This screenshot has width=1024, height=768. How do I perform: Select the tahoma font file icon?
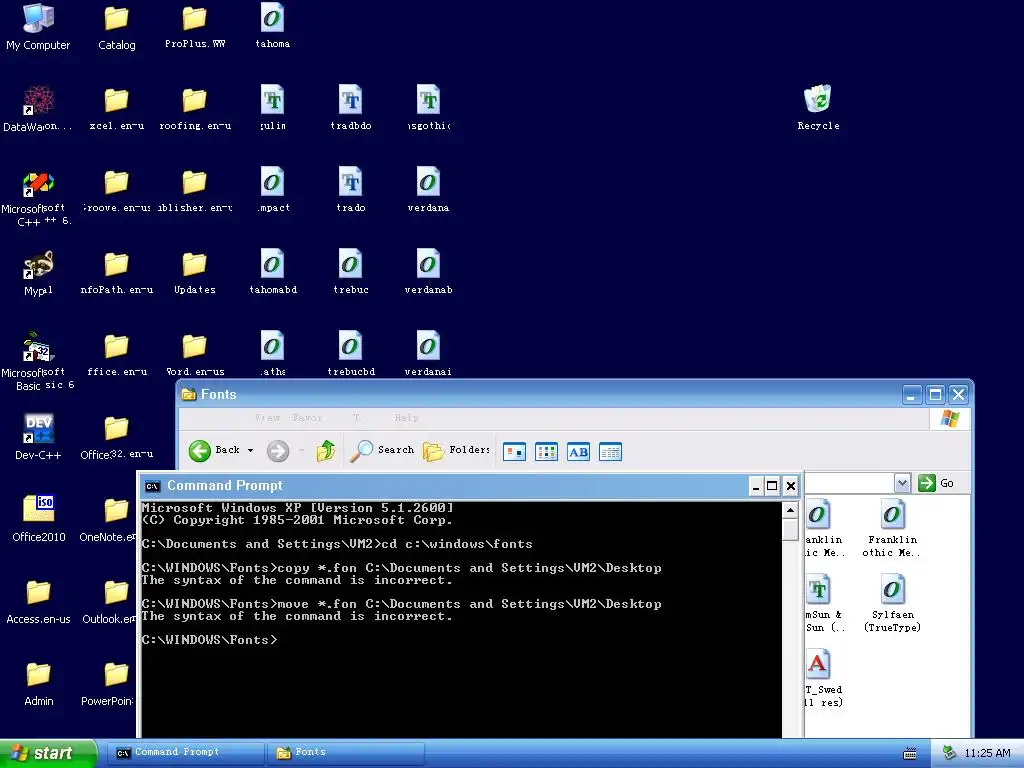[272, 26]
